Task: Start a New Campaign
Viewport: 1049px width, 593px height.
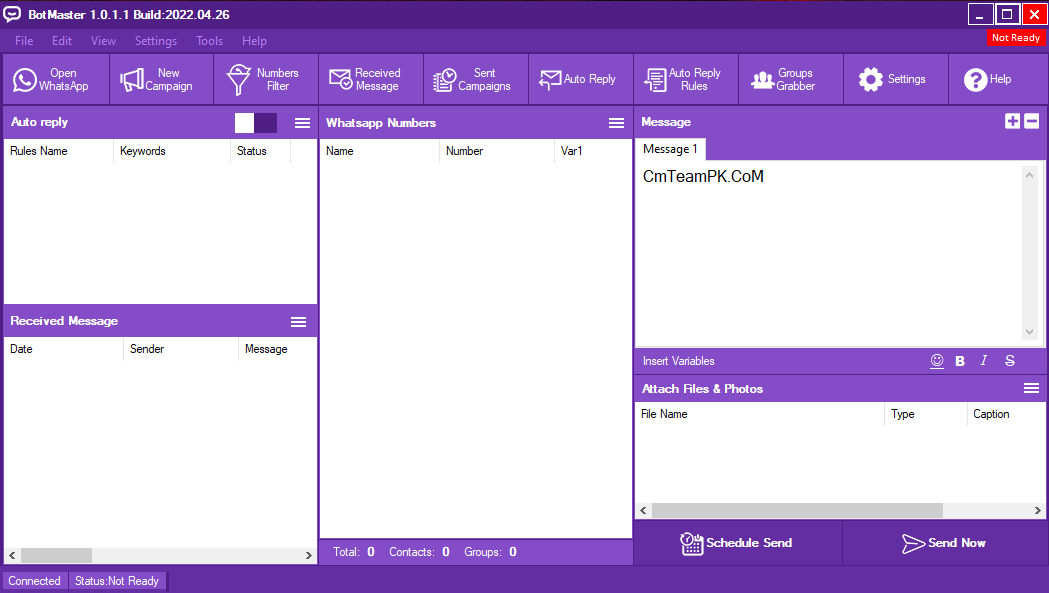Action: [x=161, y=80]
